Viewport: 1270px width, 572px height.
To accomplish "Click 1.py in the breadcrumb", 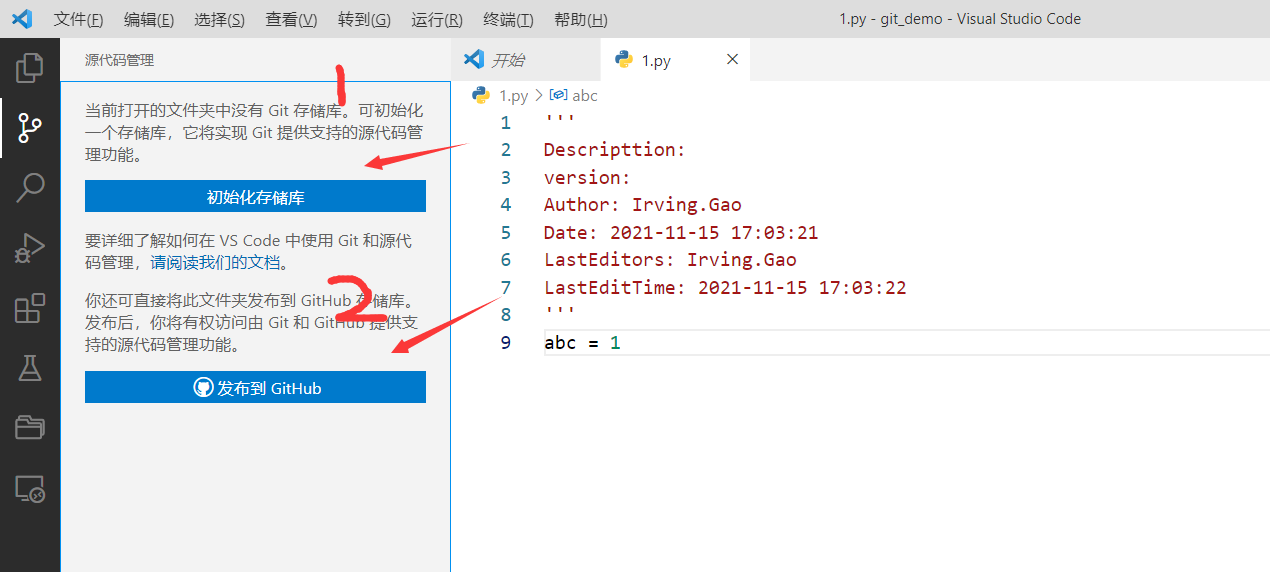I will coord(513,96).
